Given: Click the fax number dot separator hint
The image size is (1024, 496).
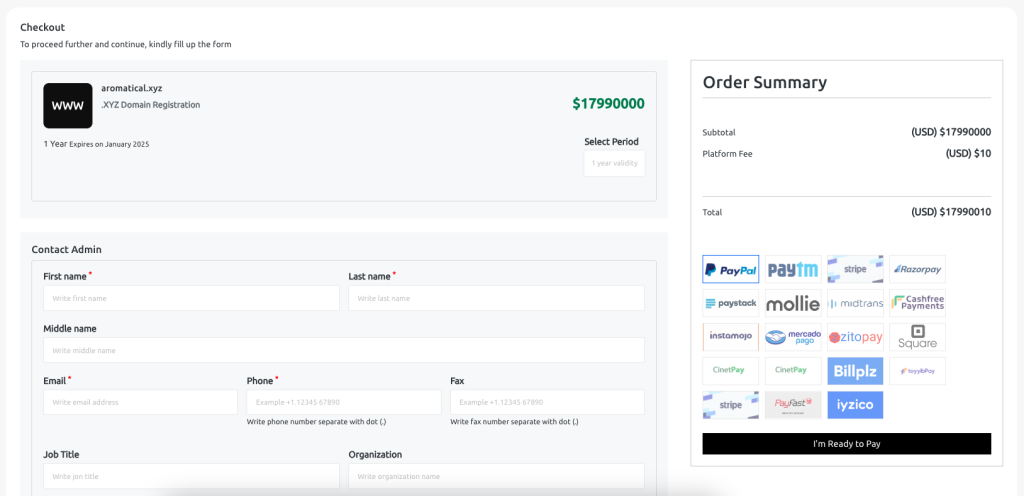Looking at the screenshot, I should (x=515, y=422).
